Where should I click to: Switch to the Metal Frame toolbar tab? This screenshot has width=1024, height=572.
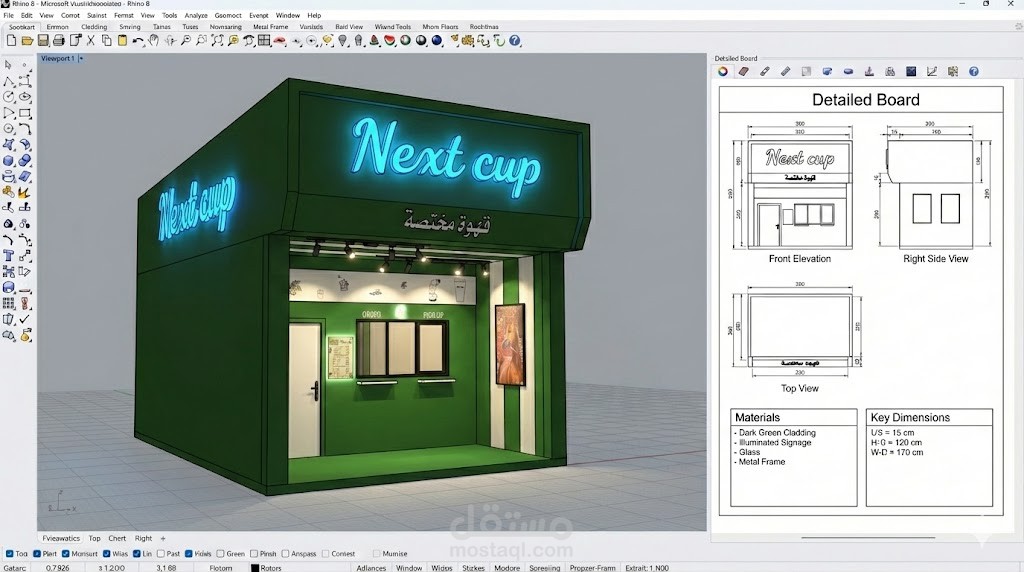(x=270, y=27)
